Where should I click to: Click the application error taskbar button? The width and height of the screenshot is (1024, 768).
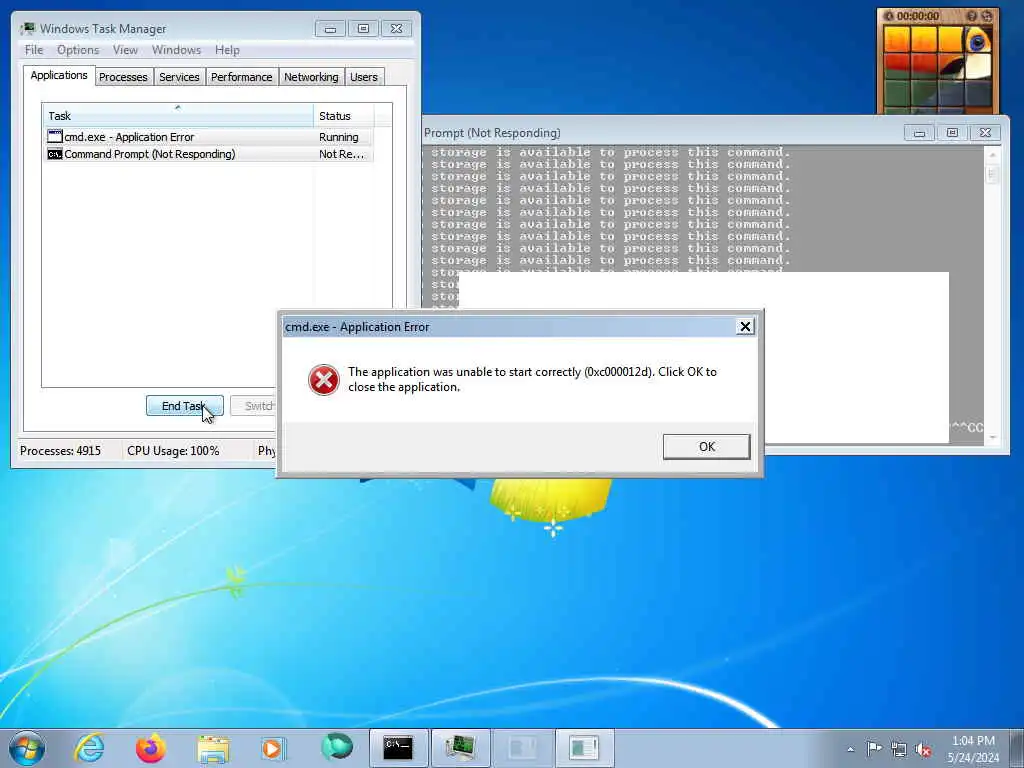click(x=584, y=748)
